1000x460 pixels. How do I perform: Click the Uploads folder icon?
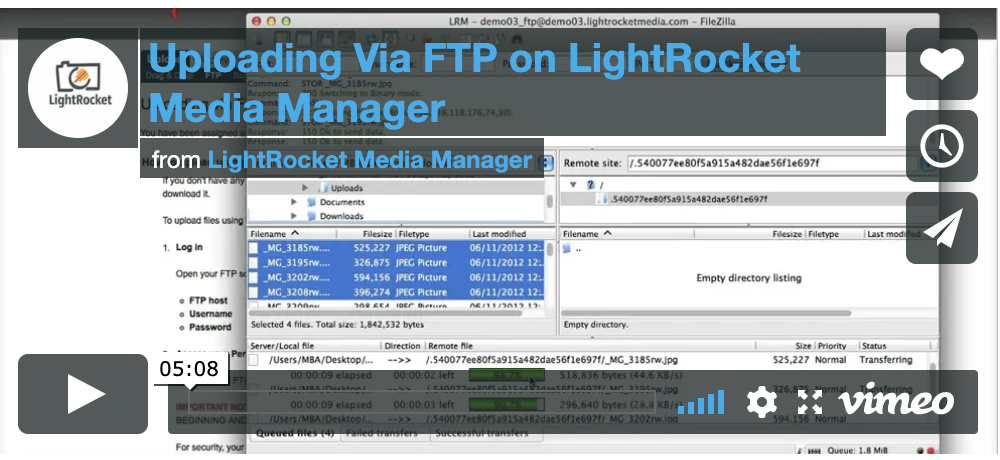(x=323, y=188)
